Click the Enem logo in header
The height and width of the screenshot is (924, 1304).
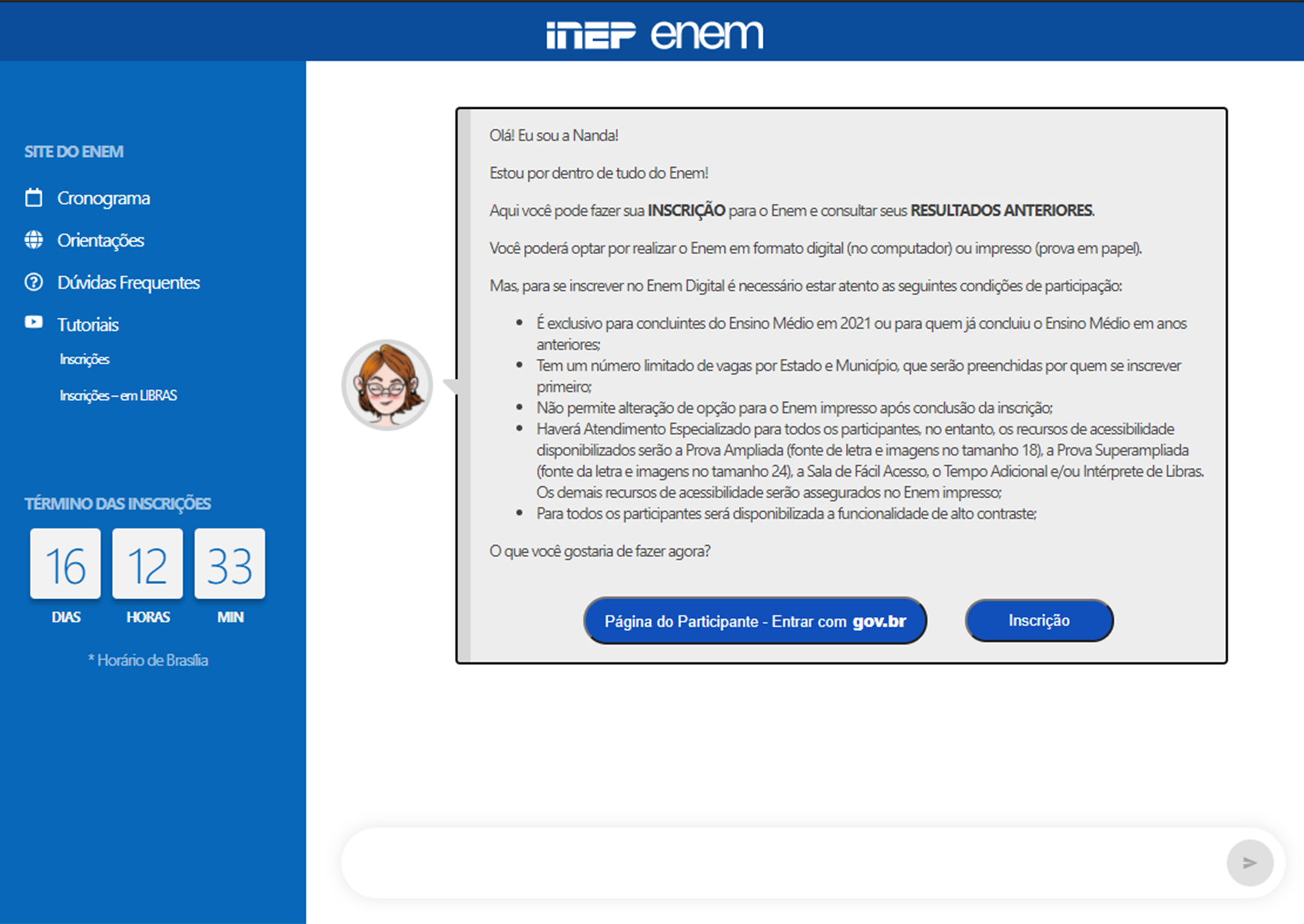pos(706,34)
